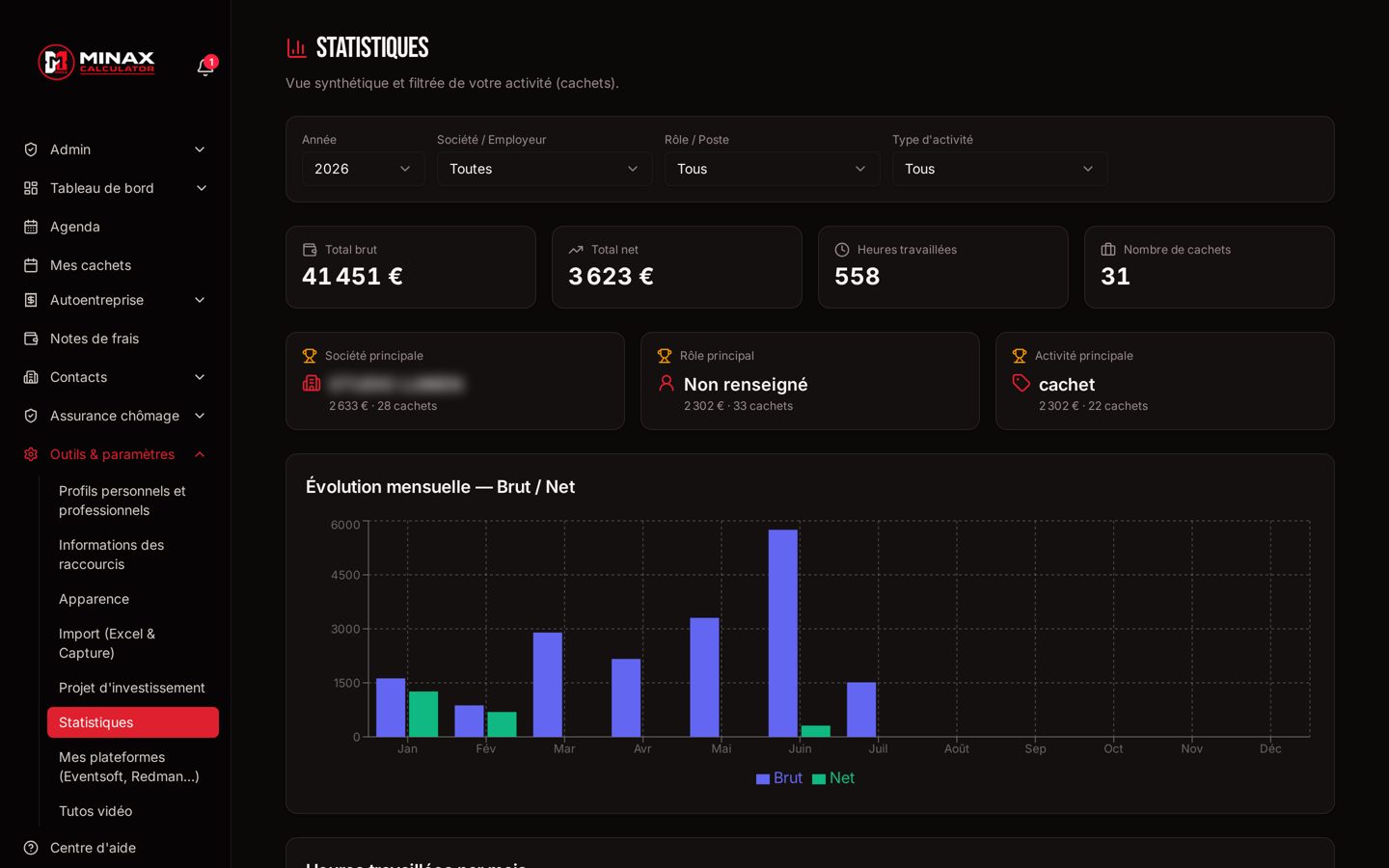Click the Mar Brut bar in chart
Screen dimensions: 1389x868
click(548, 685)
